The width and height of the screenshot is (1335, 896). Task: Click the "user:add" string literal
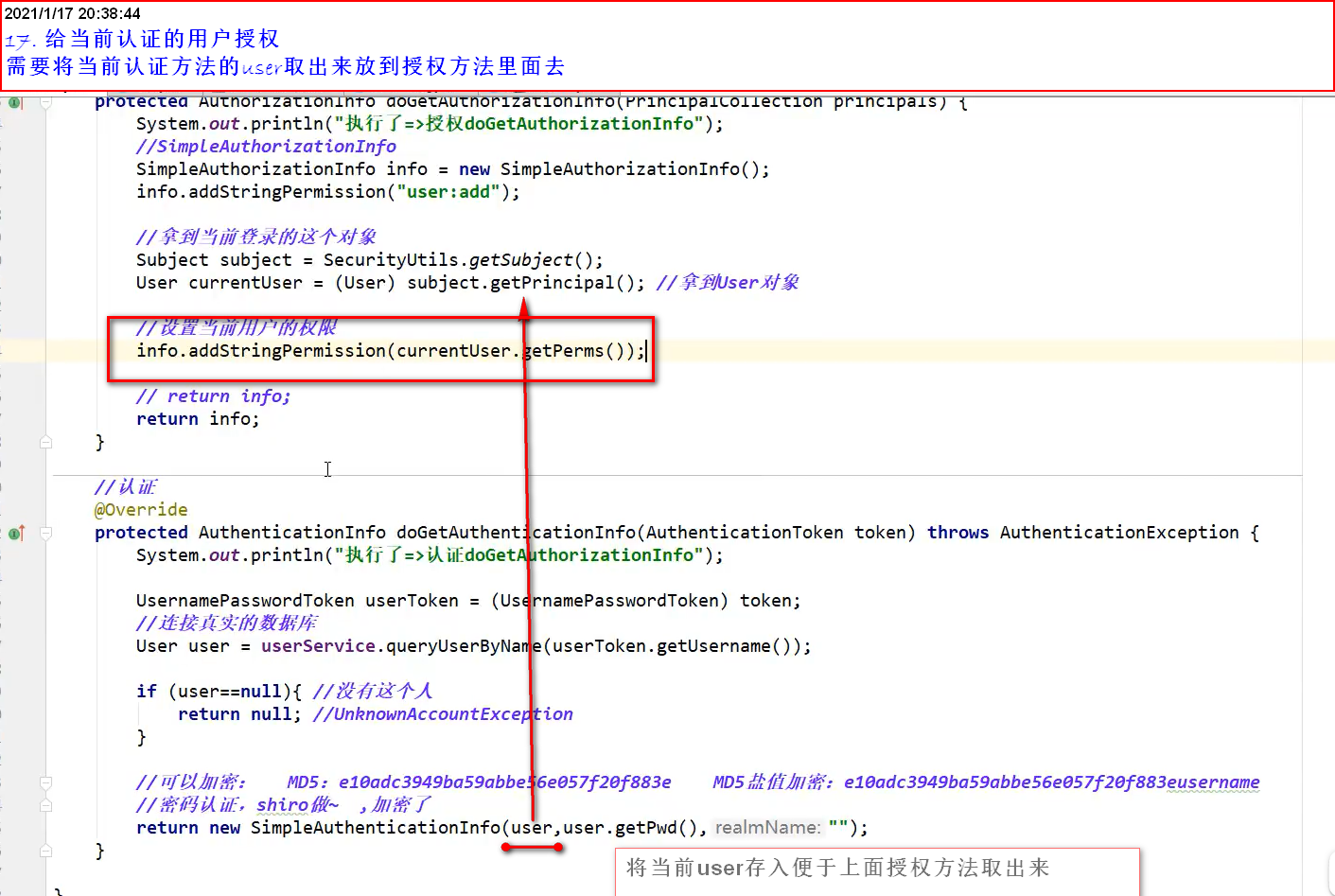point(448,192)
